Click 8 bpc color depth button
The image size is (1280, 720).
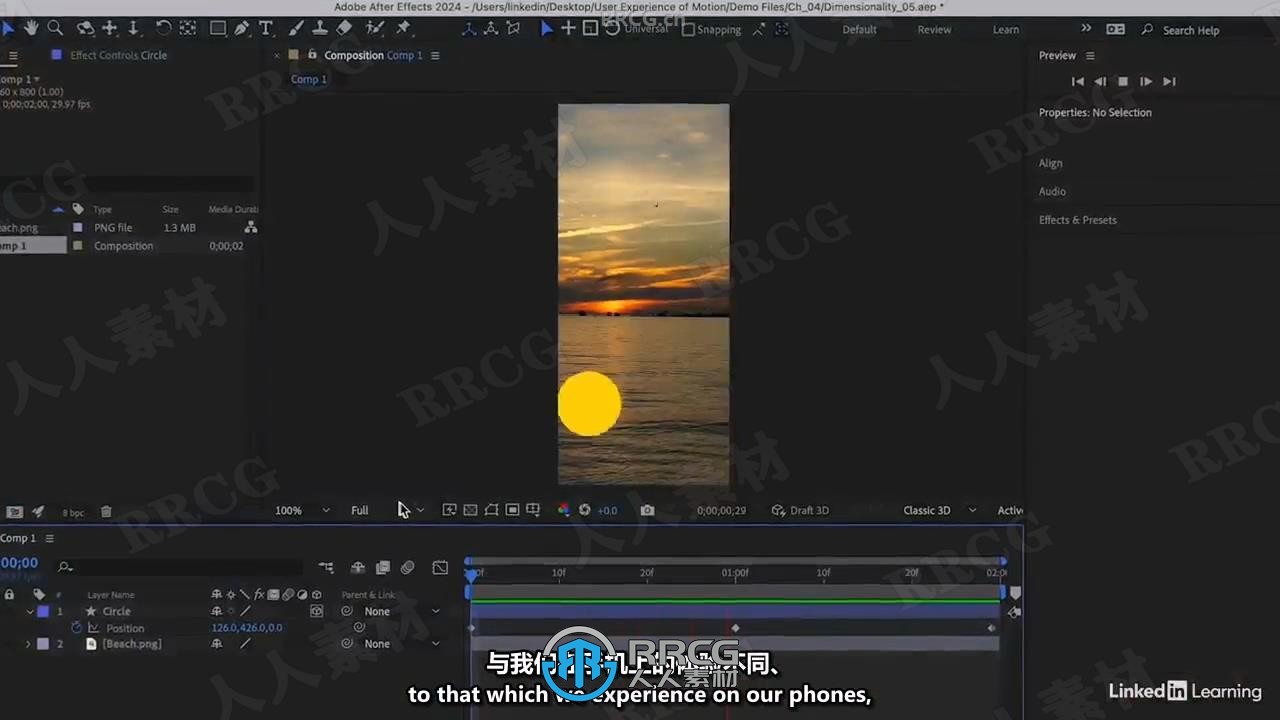pos(73,512)
